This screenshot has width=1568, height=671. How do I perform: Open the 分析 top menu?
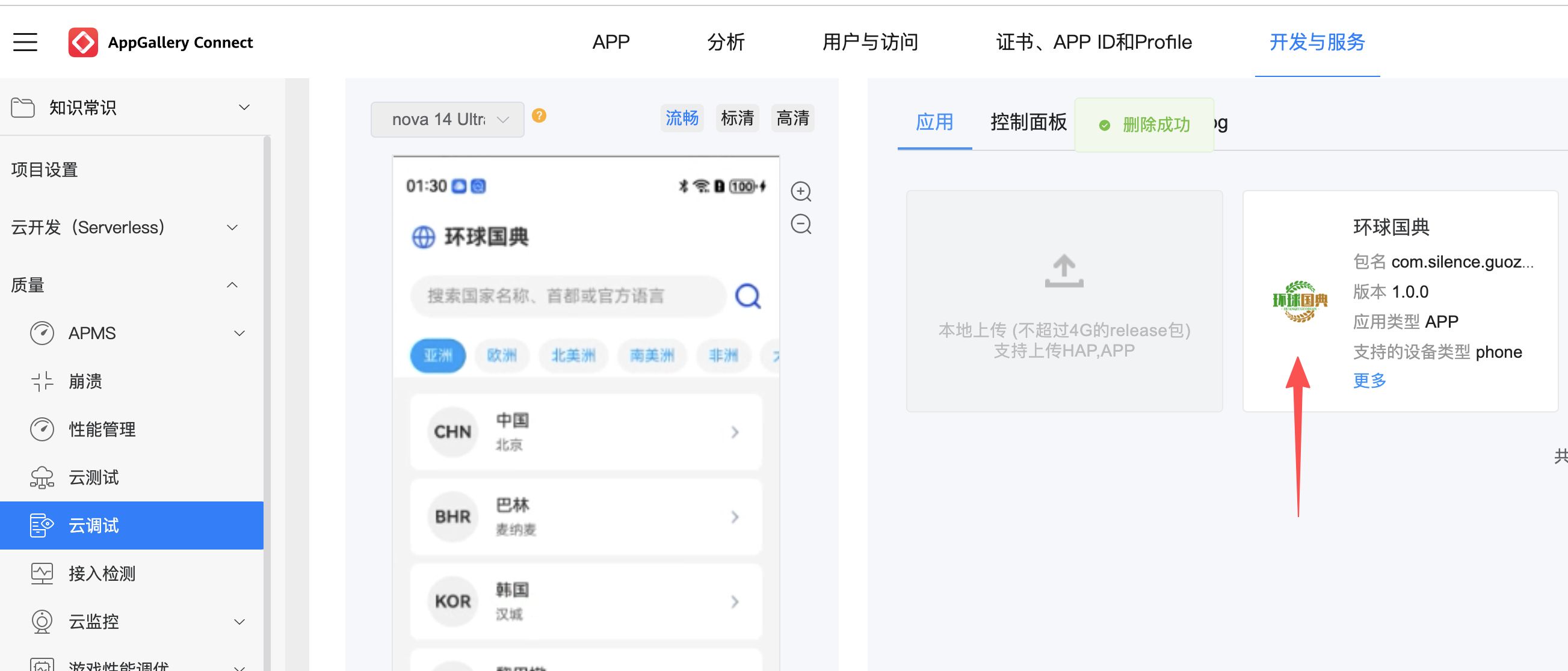point(726,42)
